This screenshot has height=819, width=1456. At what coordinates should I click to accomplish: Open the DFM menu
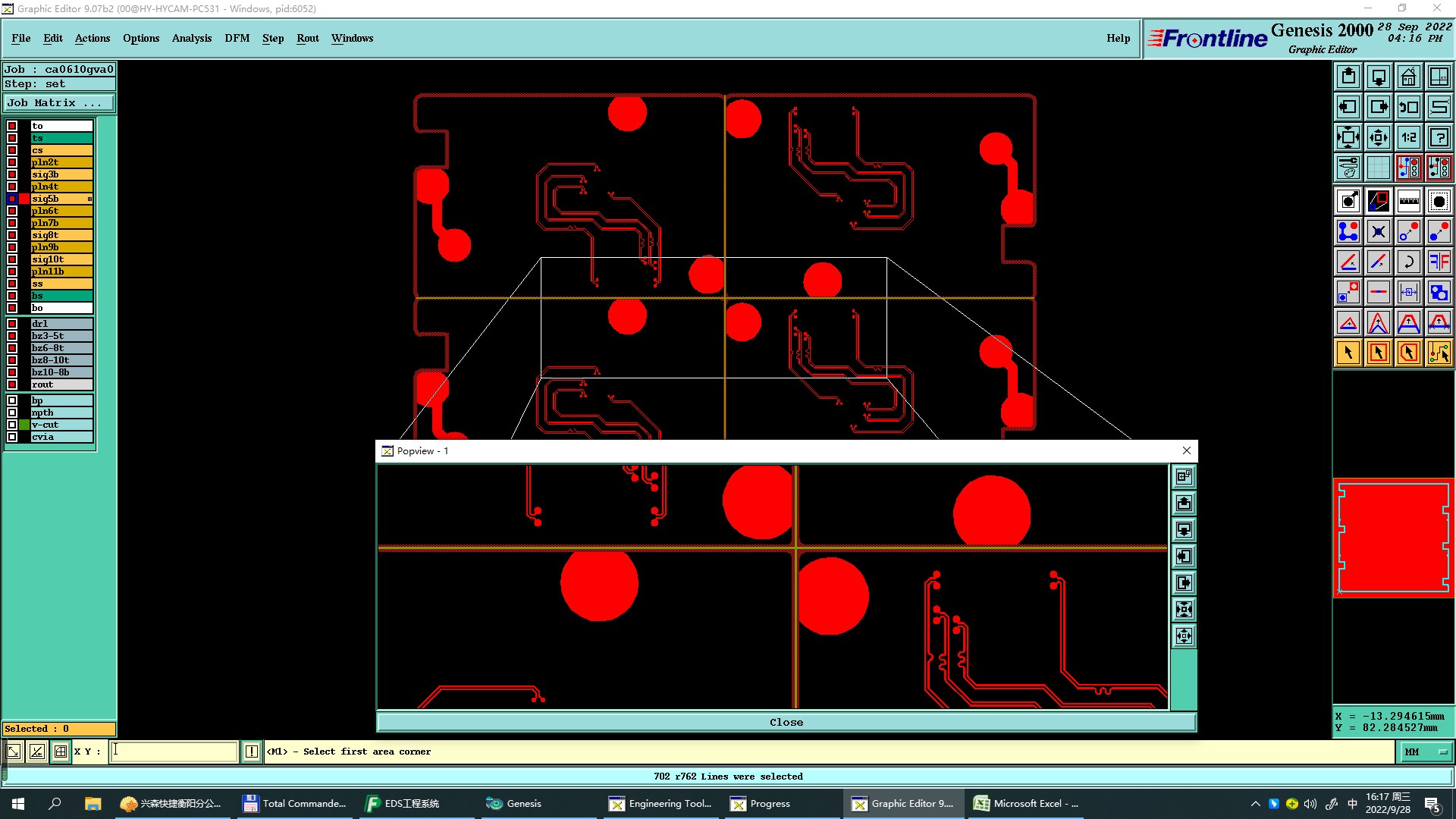[237, 38]
